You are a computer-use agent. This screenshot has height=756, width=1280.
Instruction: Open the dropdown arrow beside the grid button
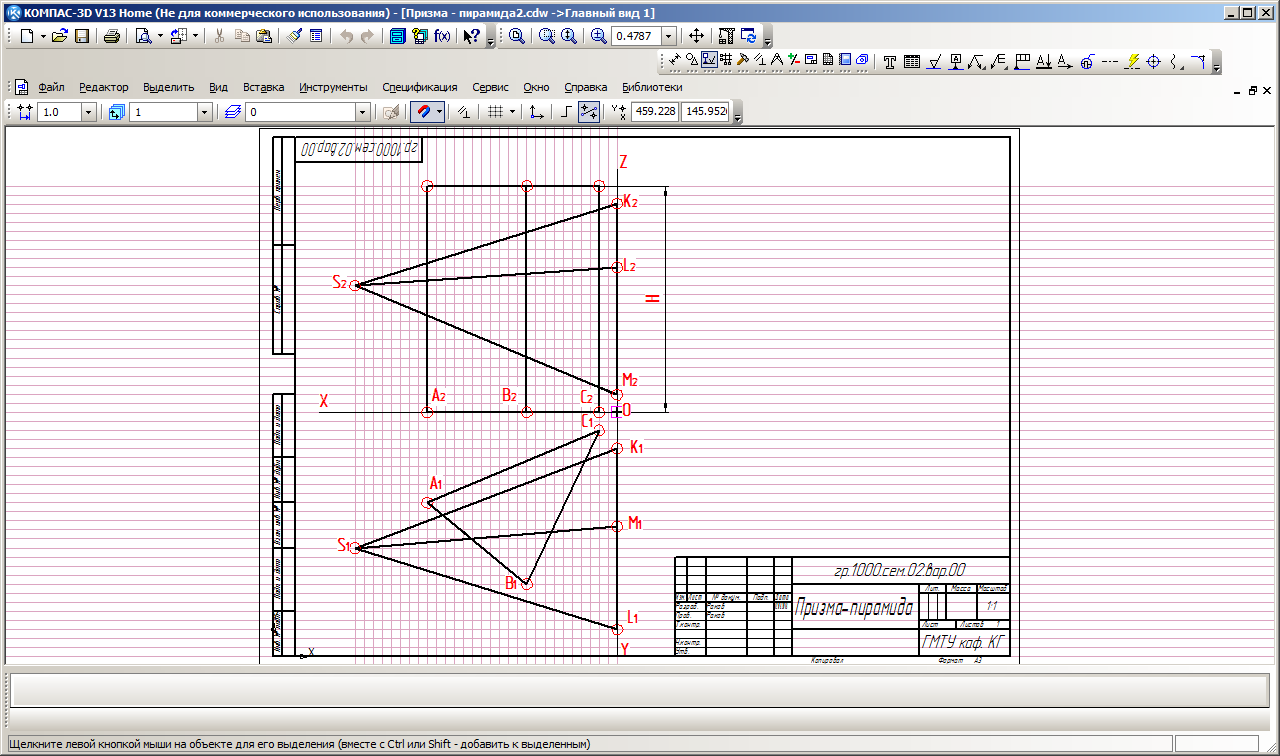512,112
